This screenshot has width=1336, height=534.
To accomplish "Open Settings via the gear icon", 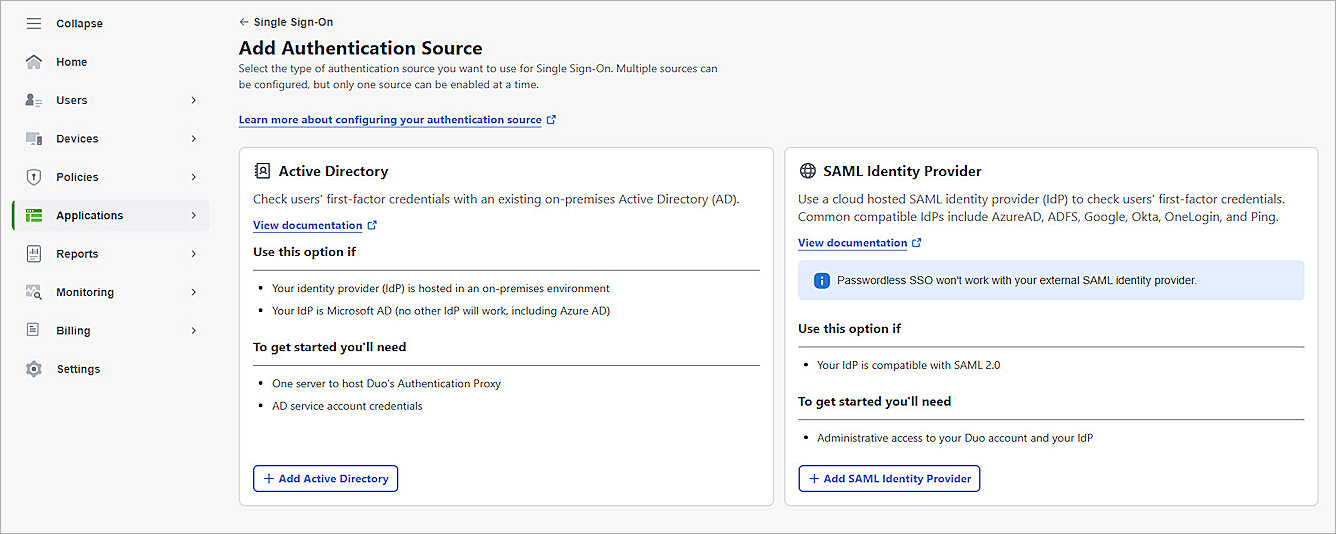I will [34, 369].
